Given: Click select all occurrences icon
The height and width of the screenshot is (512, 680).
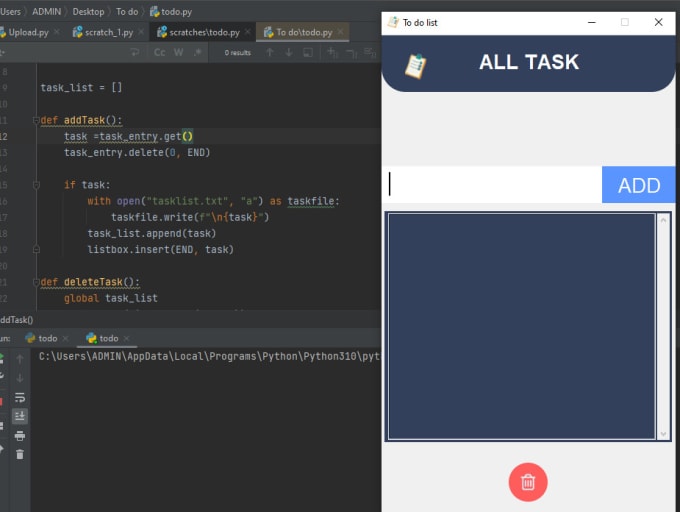Looking at the screenshot, I should [370, 52].
